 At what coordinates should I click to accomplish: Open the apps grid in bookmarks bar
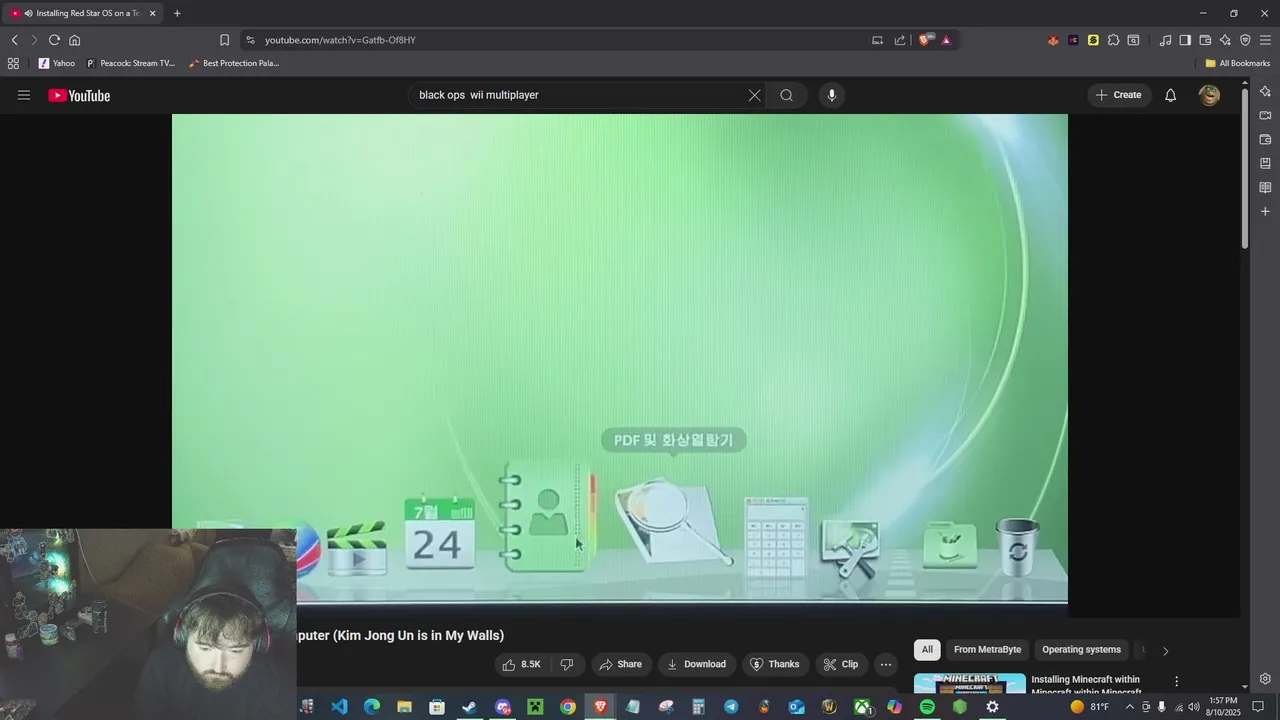click(13, 63)
